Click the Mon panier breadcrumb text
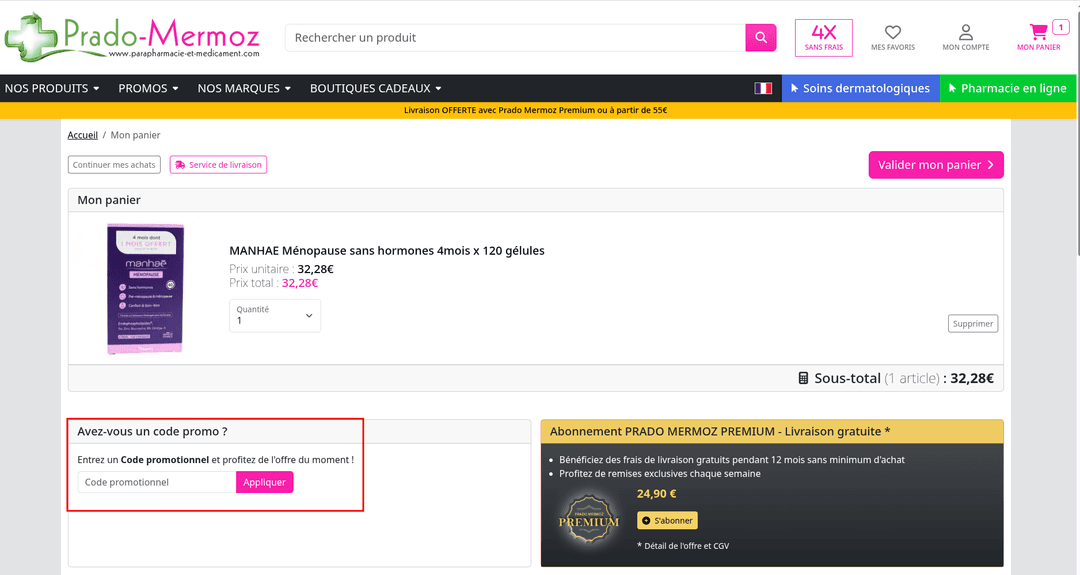 pos(136,135)
